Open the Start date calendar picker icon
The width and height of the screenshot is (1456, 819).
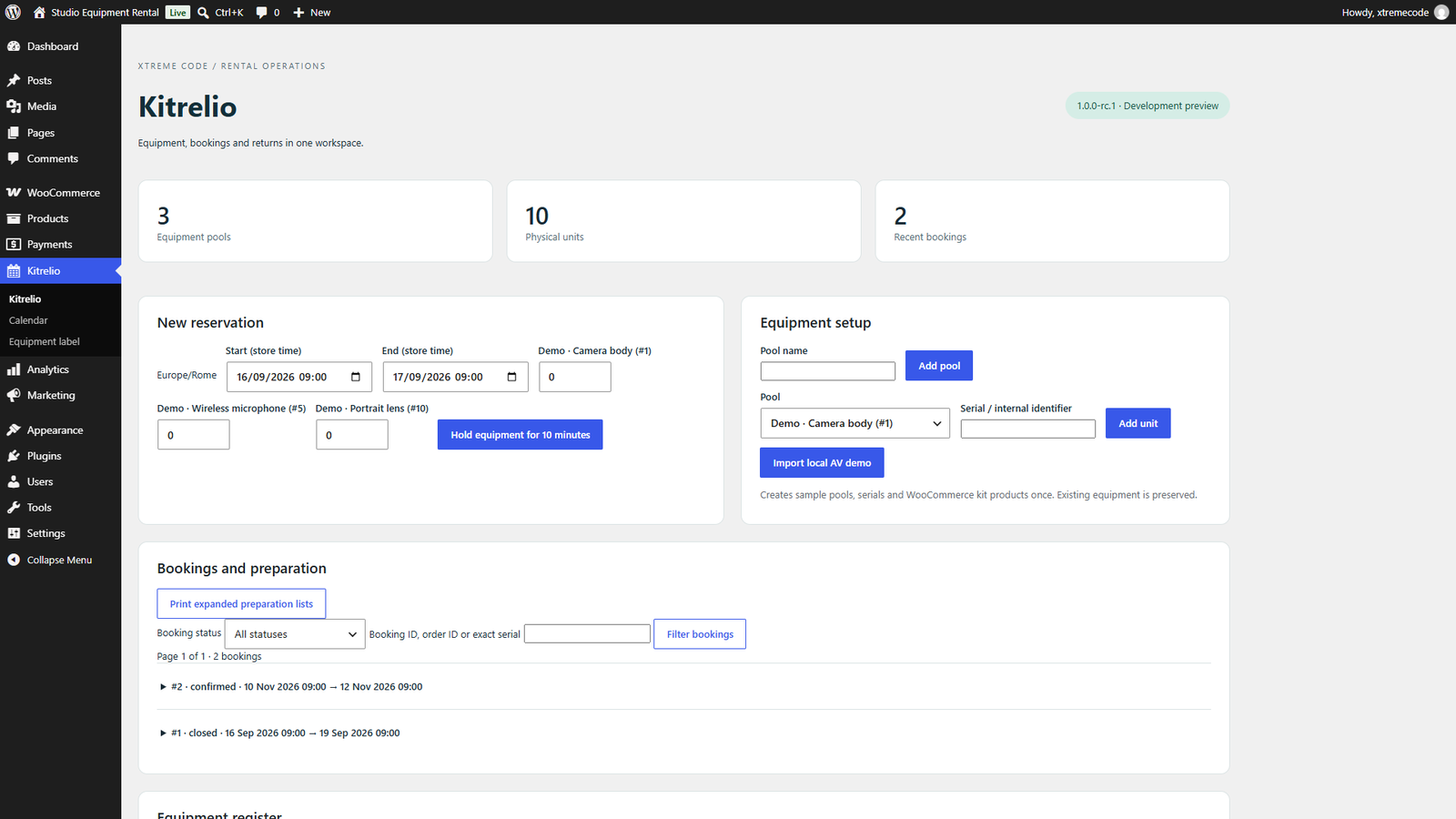point(356,377)
